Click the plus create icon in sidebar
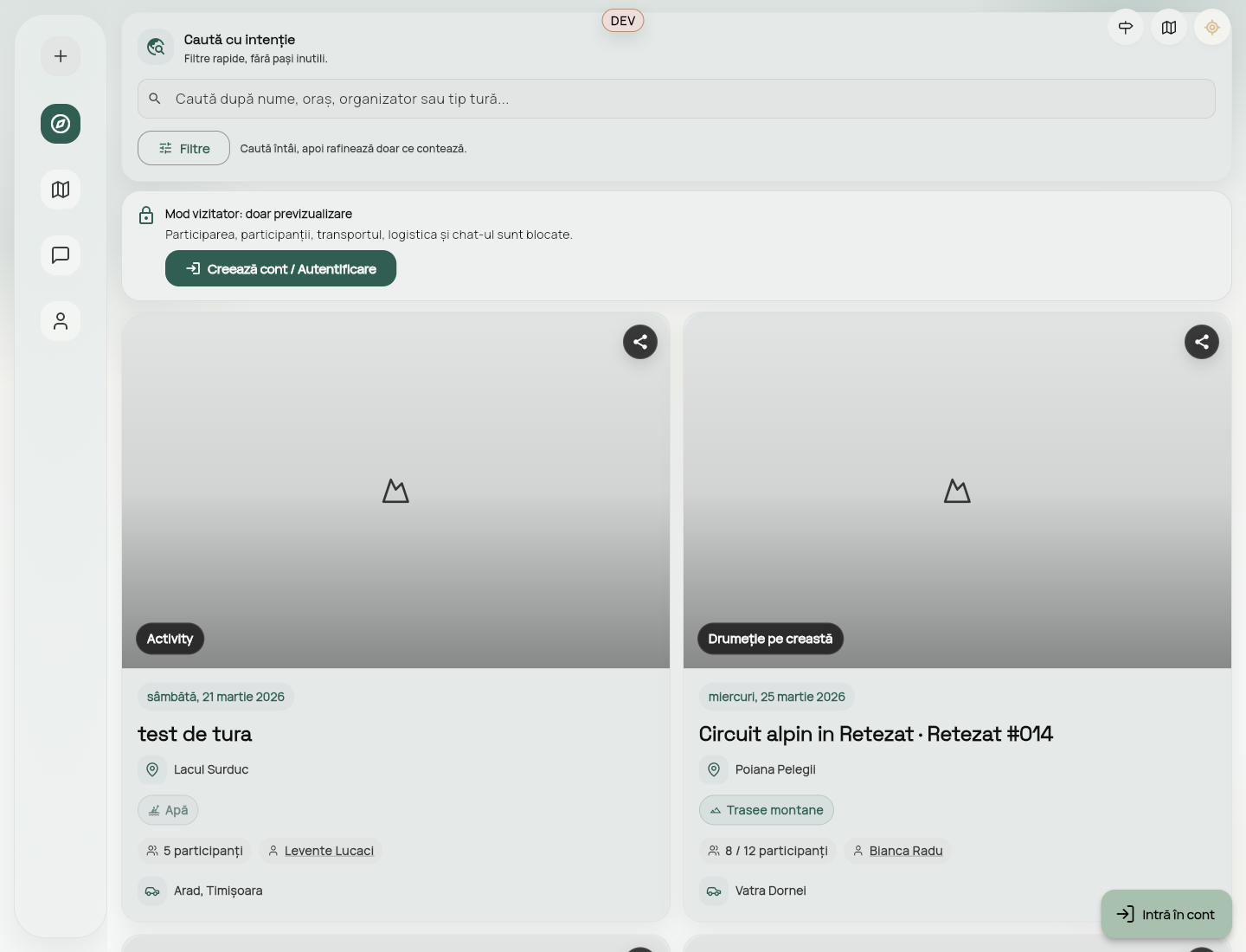The height and width of the screenshot is (952, 1246). [61, 56]
